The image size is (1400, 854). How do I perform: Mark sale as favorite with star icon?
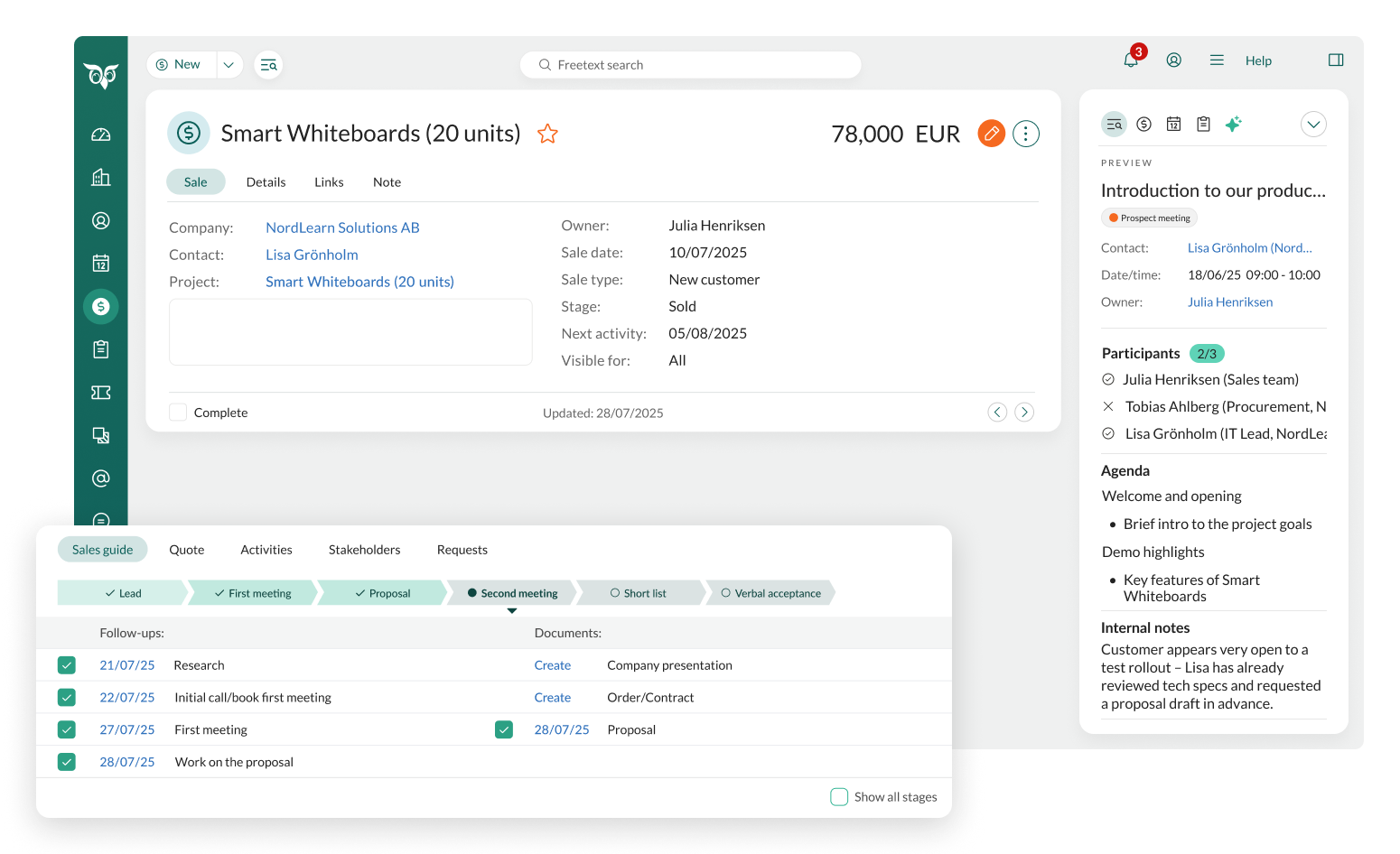coord(547,135)
